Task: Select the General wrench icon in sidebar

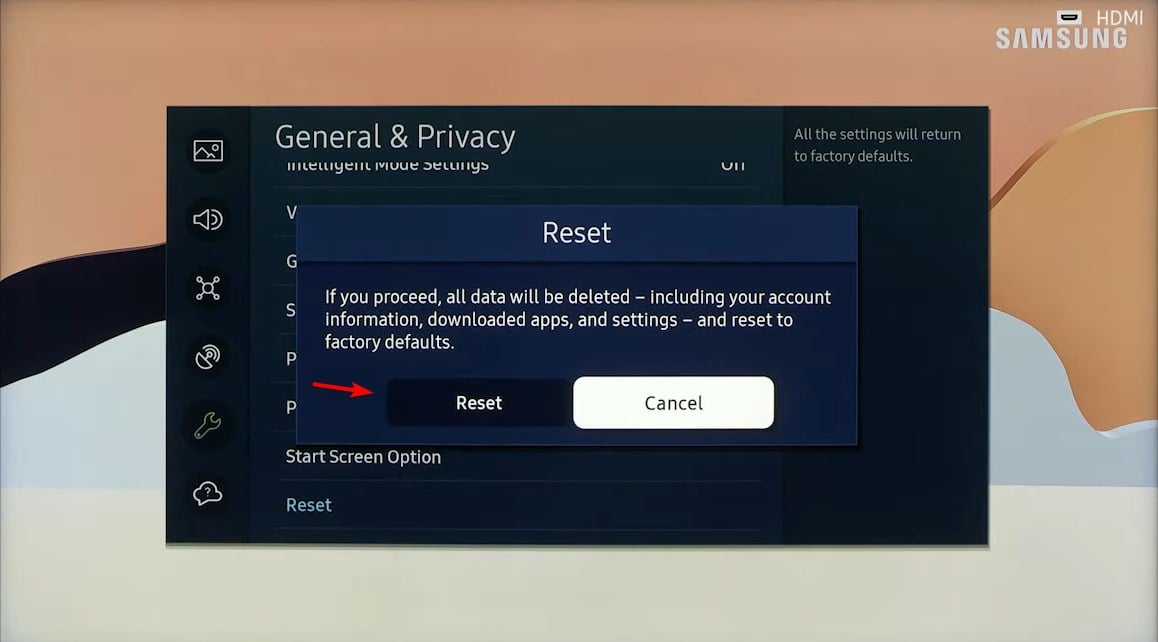Action: (x=208, y=426)
